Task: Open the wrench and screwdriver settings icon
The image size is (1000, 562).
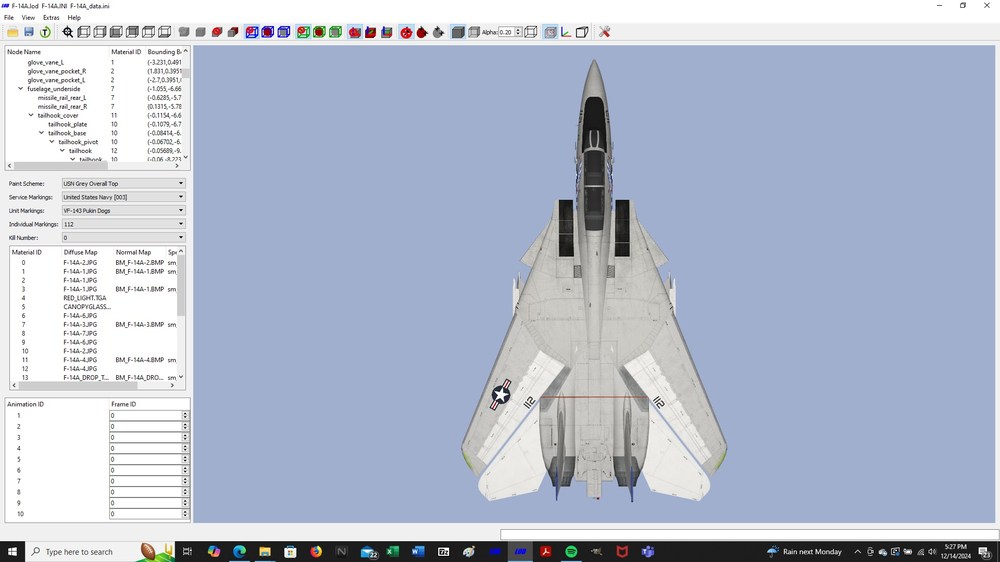Action: pos(605,32)
